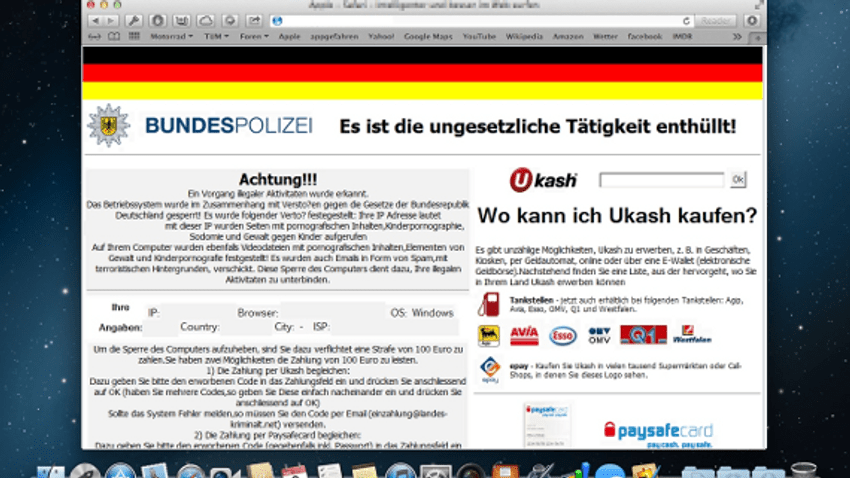Open the Google Maps bookmark
This screenshot has height=478, width=850.
click(428, 36)
